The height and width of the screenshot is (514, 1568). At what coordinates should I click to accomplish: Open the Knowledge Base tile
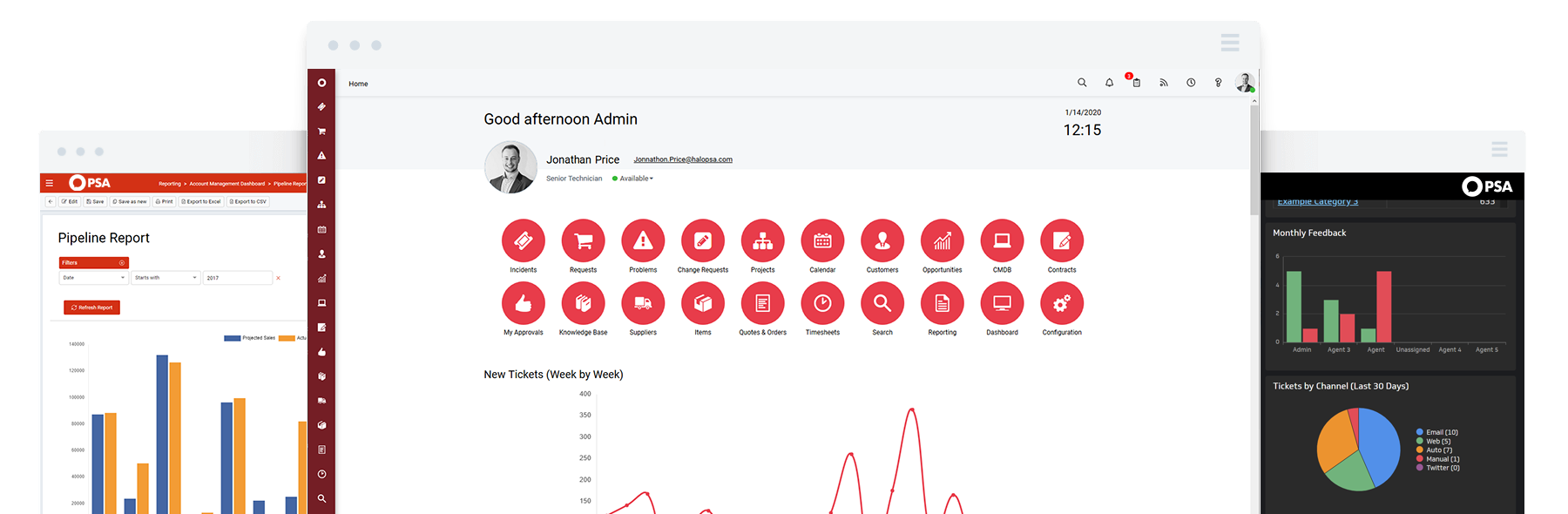[583, 303]
